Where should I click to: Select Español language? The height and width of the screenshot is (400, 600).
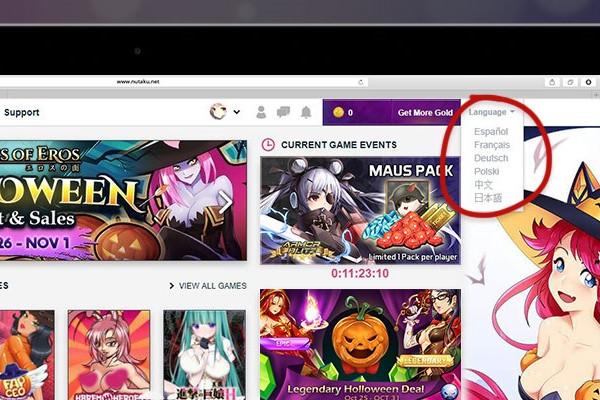[x=491, y=132]
